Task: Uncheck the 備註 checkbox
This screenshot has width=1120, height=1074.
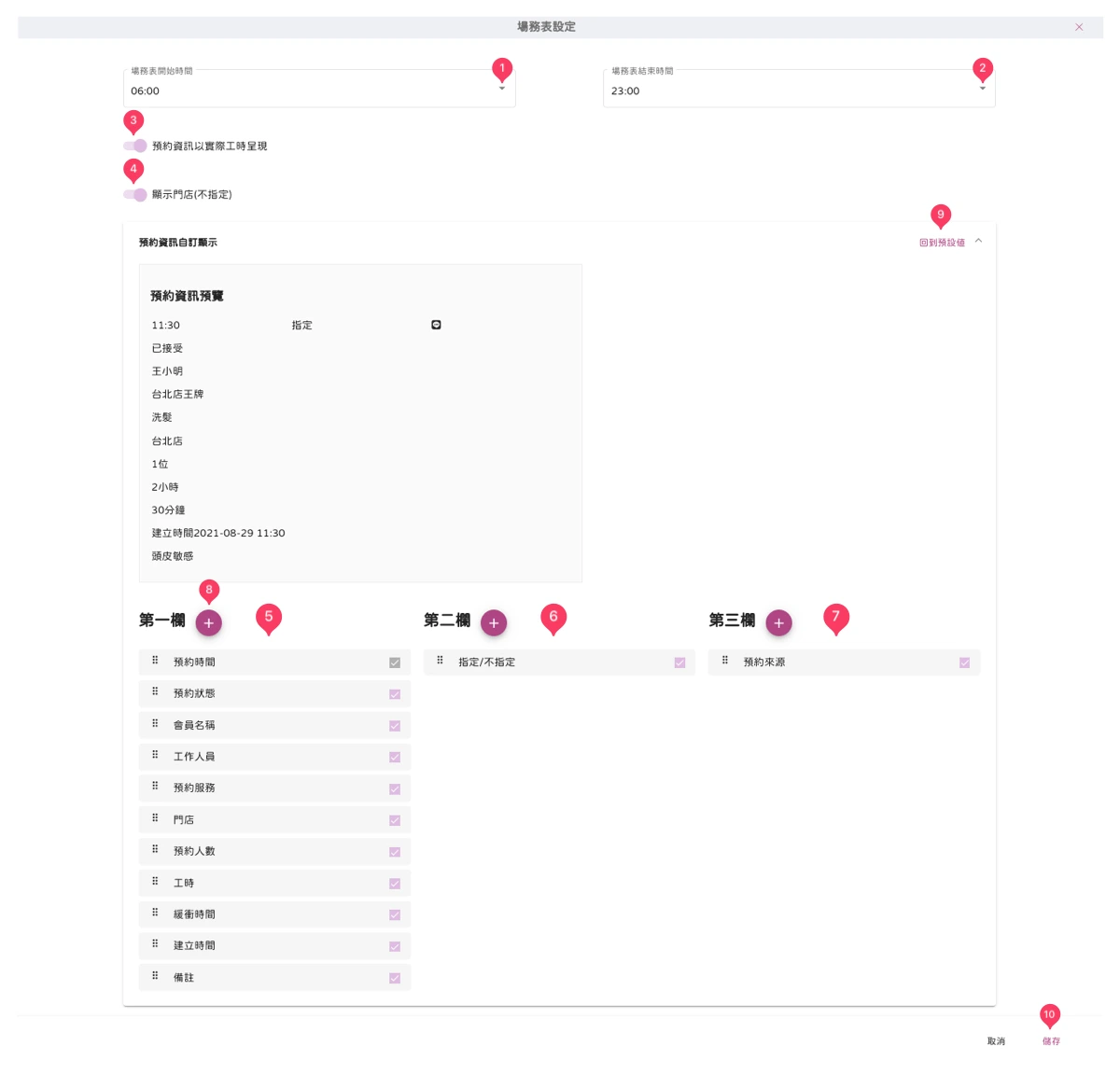Action: pos(395,978)
